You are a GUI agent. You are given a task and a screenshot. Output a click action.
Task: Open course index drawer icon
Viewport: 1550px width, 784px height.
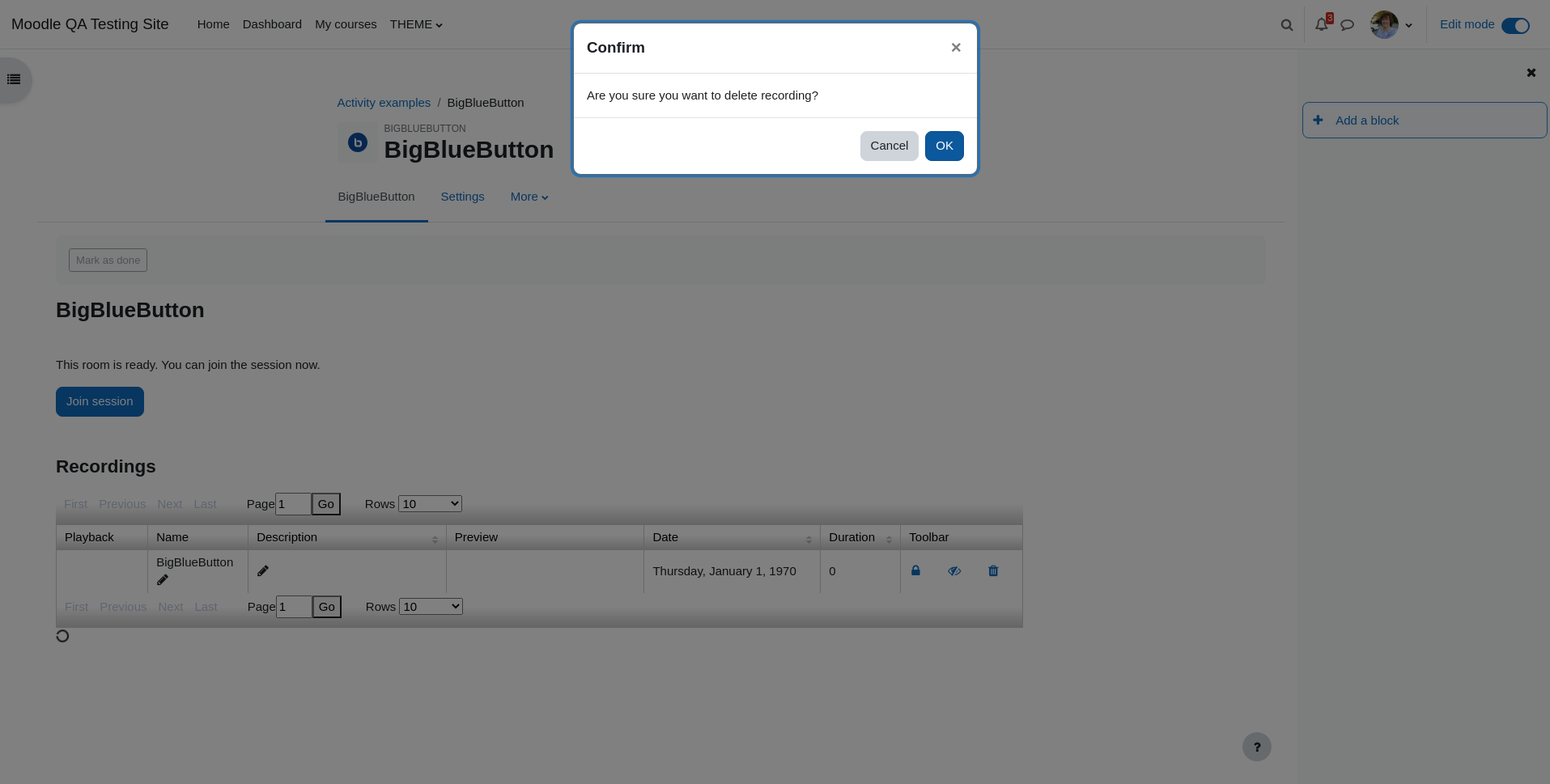point(14,79)
